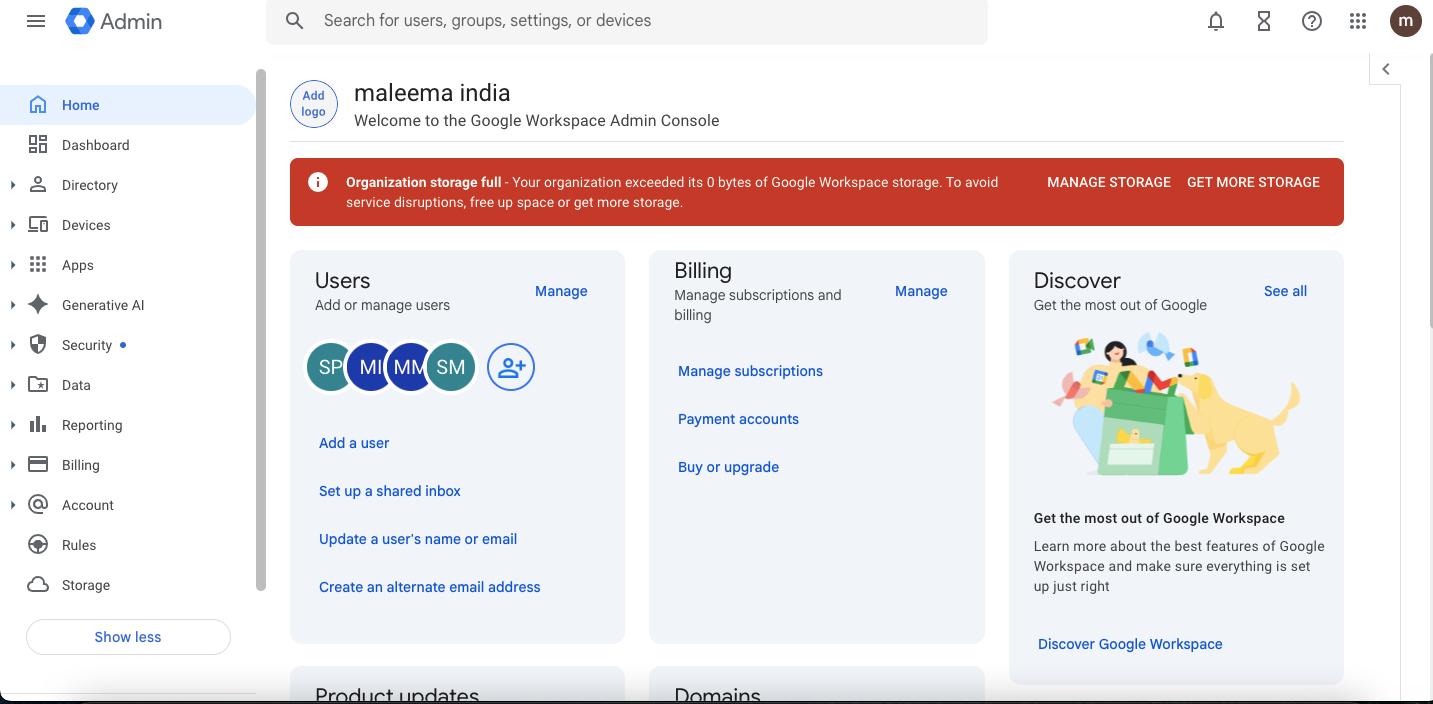Viewport: 1433px width, 704px height.
Task: Click the Add logo circle
Action: click(x=314, y=104)
